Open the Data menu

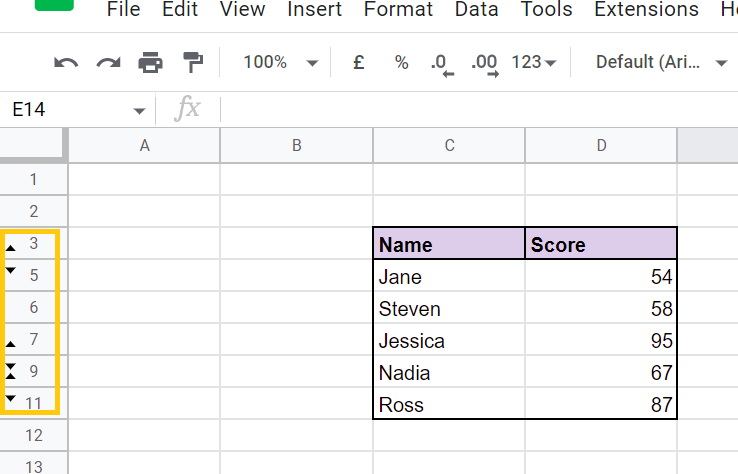pyautogui.click(x=476, y=10)
